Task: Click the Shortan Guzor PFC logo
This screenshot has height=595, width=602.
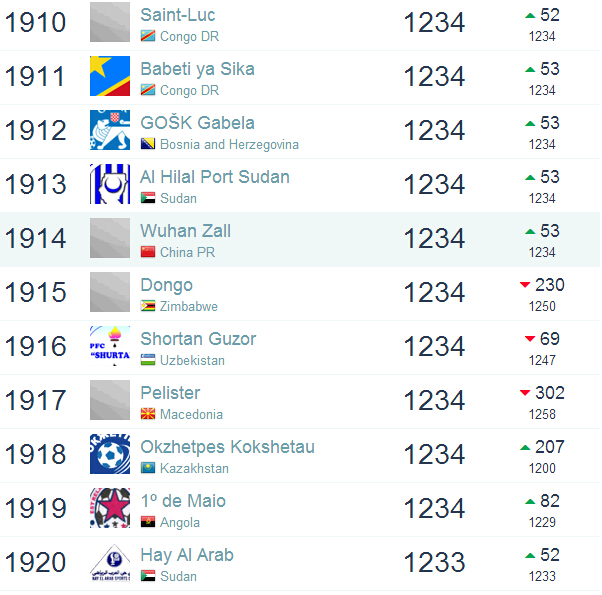Action: pyautogui.click(x=110, y=346)
